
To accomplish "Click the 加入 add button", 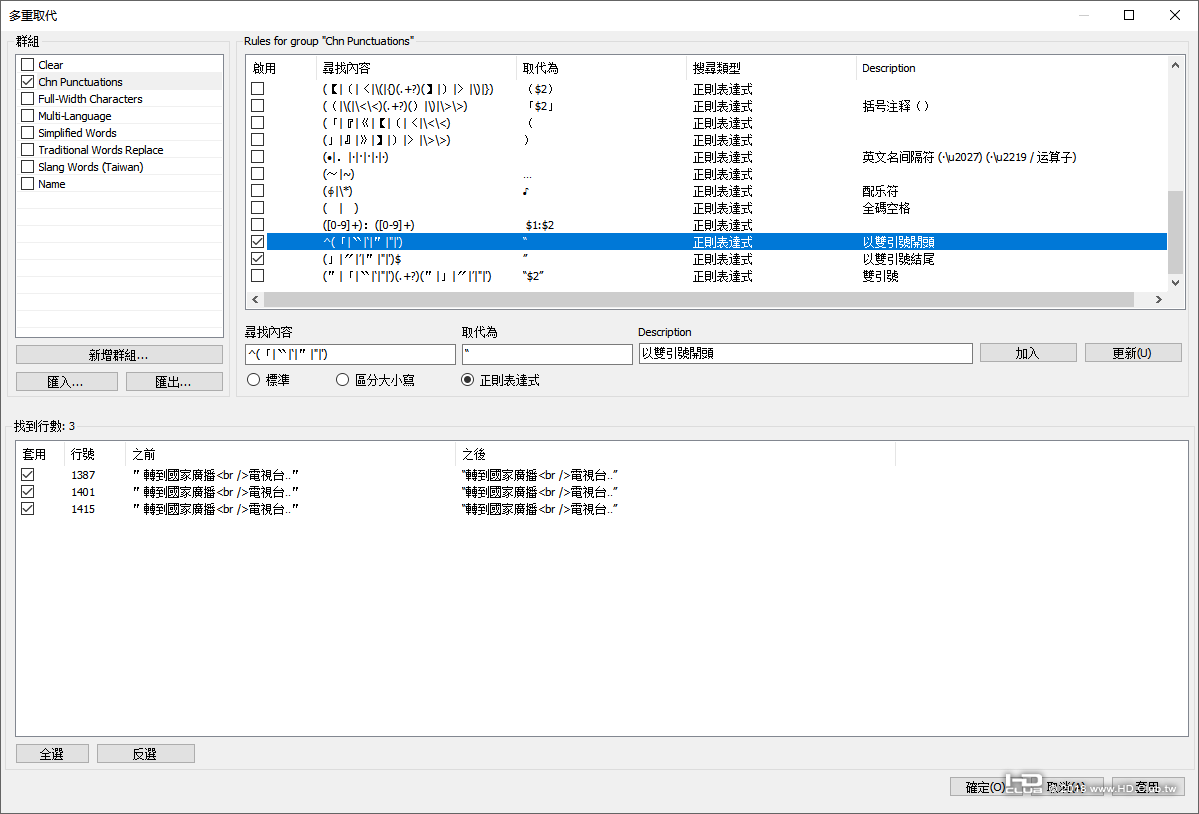I will [x=1028, y=353].
